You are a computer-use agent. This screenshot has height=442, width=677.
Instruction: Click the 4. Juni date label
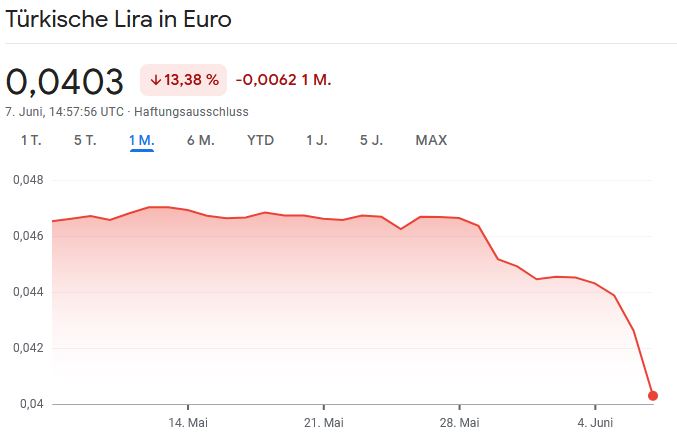595,422
